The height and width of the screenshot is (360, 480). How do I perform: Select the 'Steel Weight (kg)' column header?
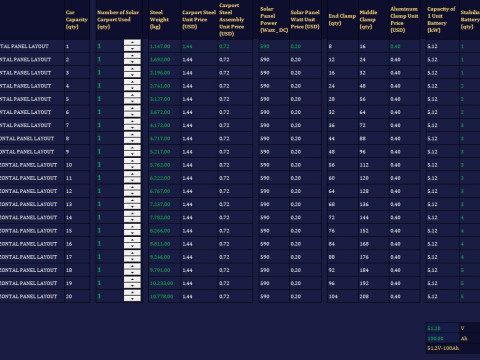pyautogui.click(x=164, y=19)
